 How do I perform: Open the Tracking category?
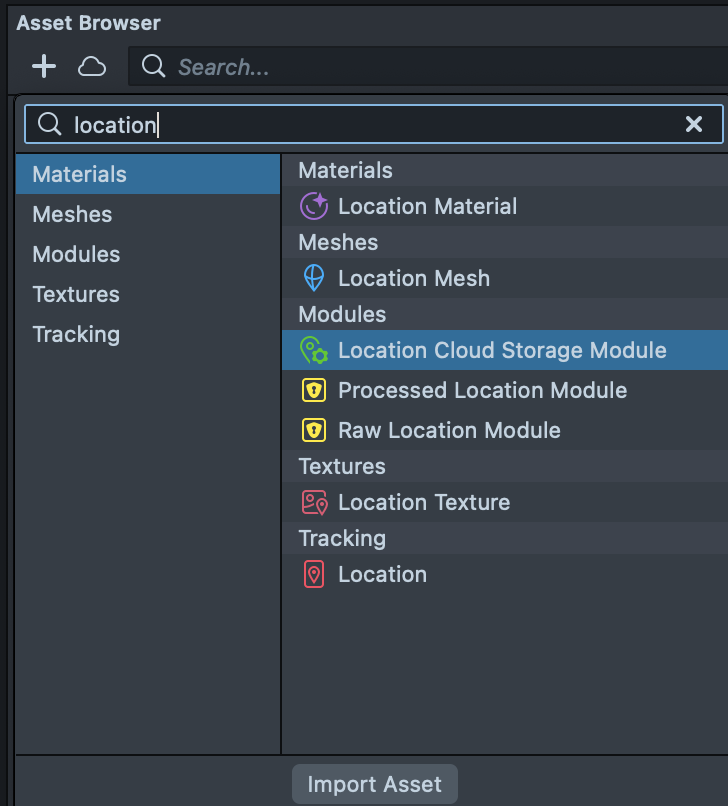point(76,335)
